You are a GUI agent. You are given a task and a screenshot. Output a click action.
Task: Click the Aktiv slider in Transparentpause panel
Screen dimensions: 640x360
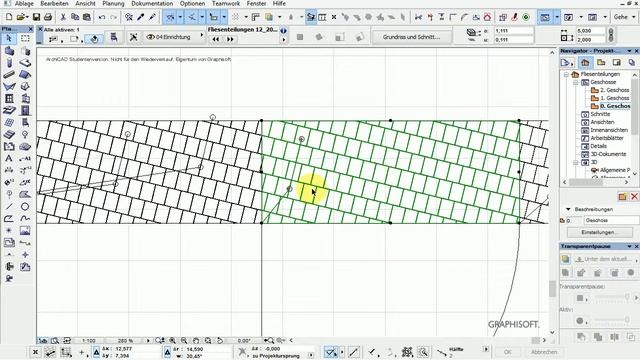tap(611, 320)
